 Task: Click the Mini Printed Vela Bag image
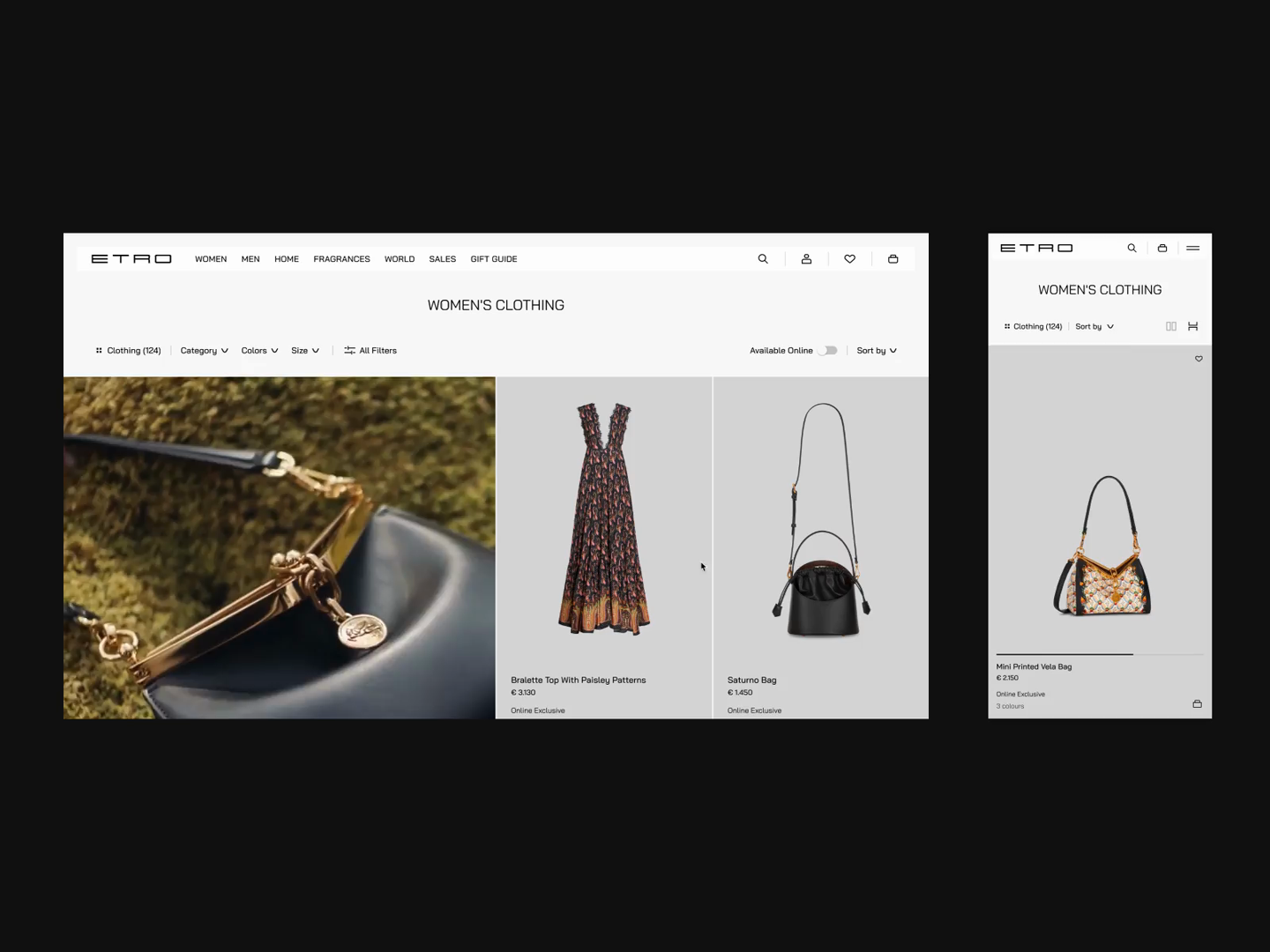[x=1103, y=547]
